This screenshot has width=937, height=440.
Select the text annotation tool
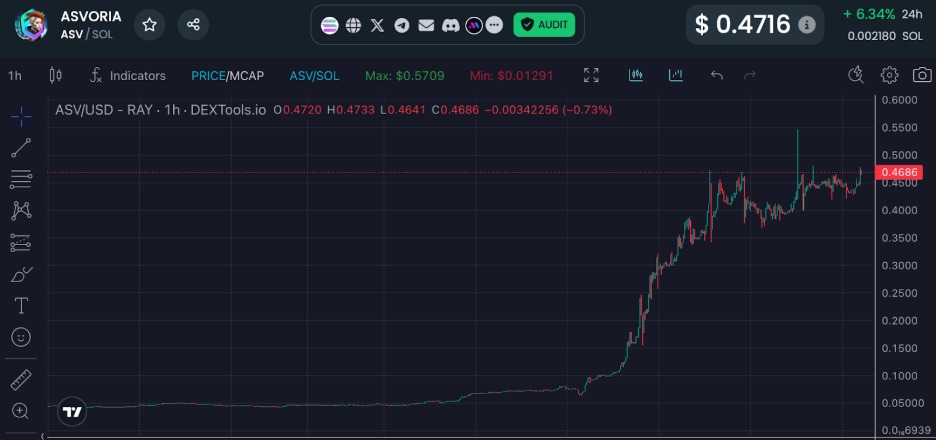[21, 305]
